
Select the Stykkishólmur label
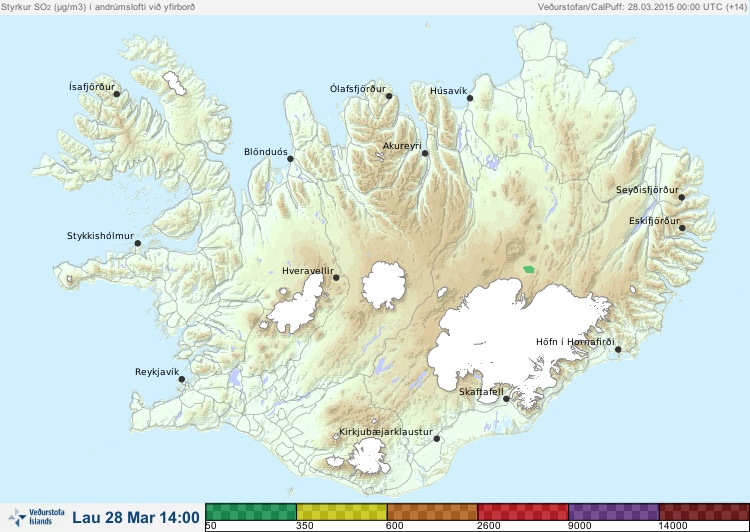pyautogui.click(x=100, y=236)
